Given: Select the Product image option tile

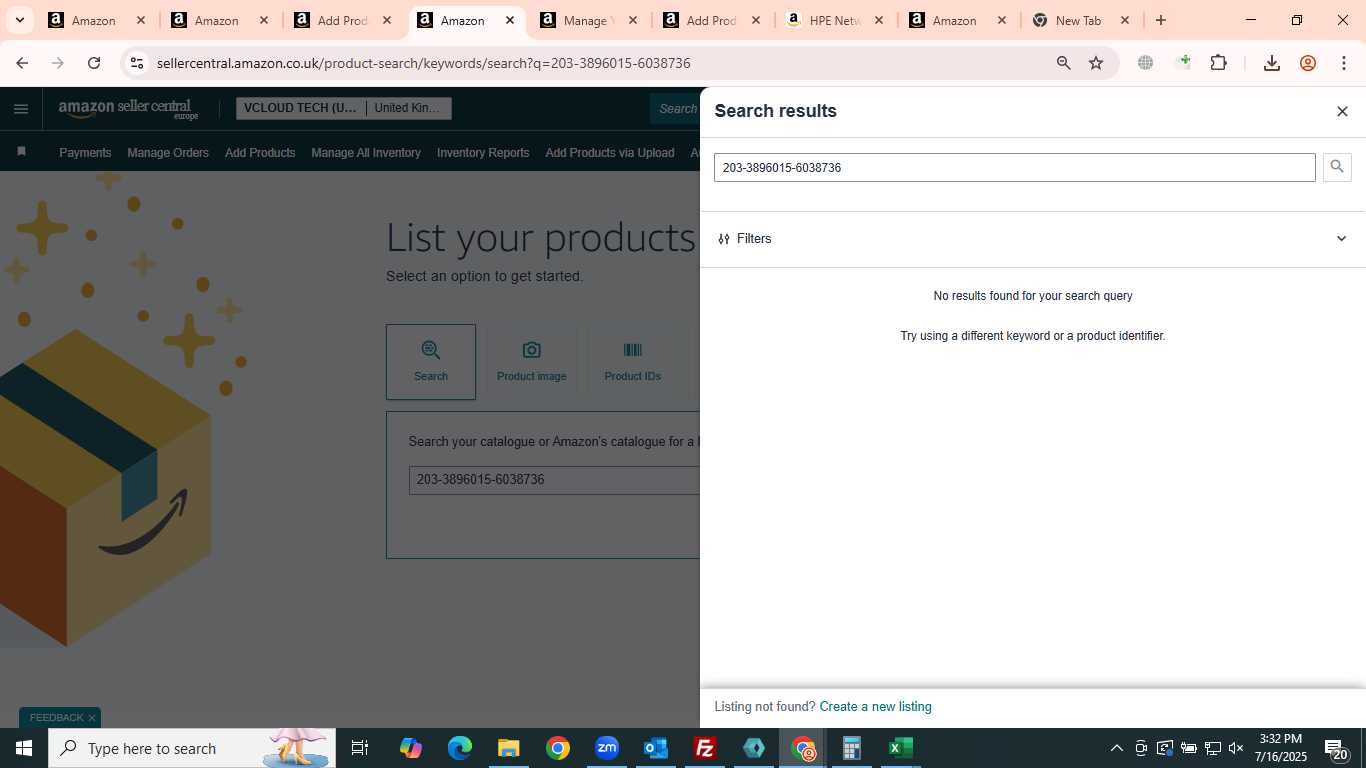Looking at the screenshot, I should 532,362.
